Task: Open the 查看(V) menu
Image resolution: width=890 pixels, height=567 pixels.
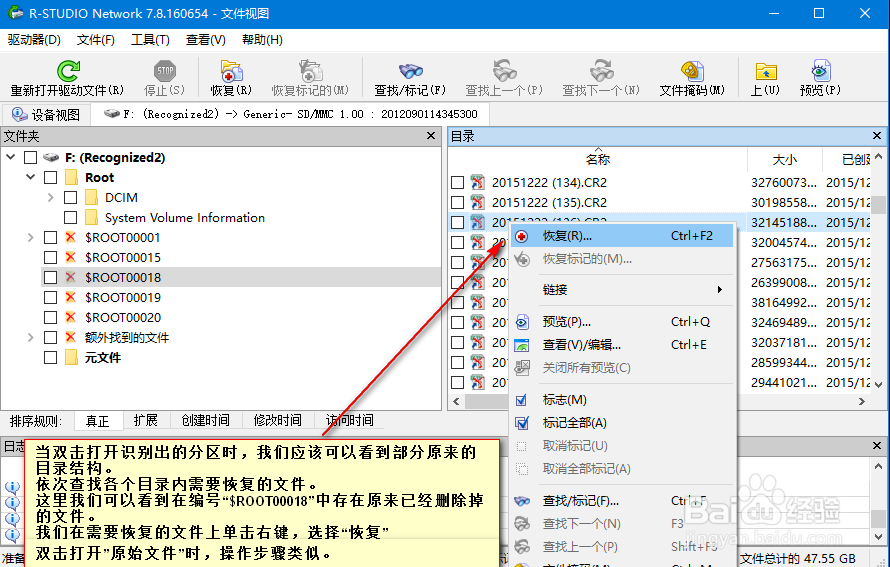Action: 205,40
